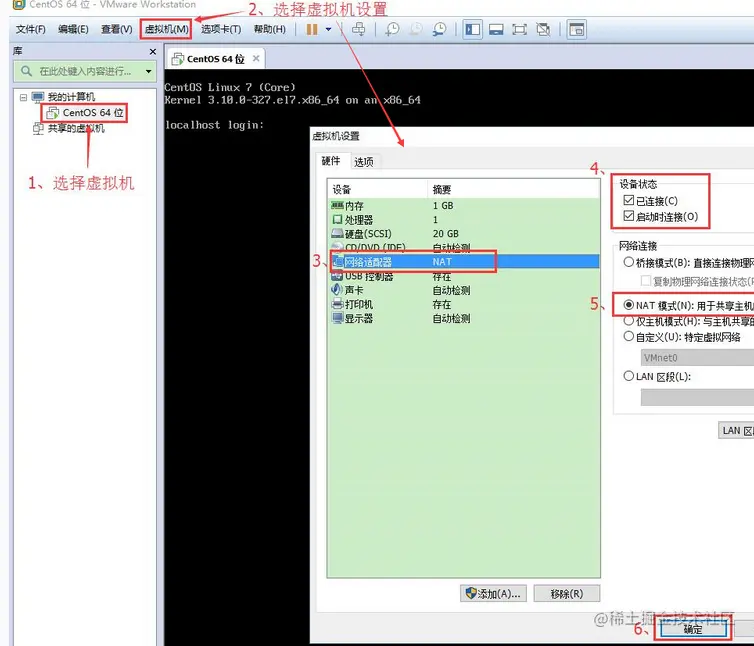Click the 硬盘(SCSI) hard disk icon
The height and width of the screenshot is (646, 754).
tap(337, 233)
